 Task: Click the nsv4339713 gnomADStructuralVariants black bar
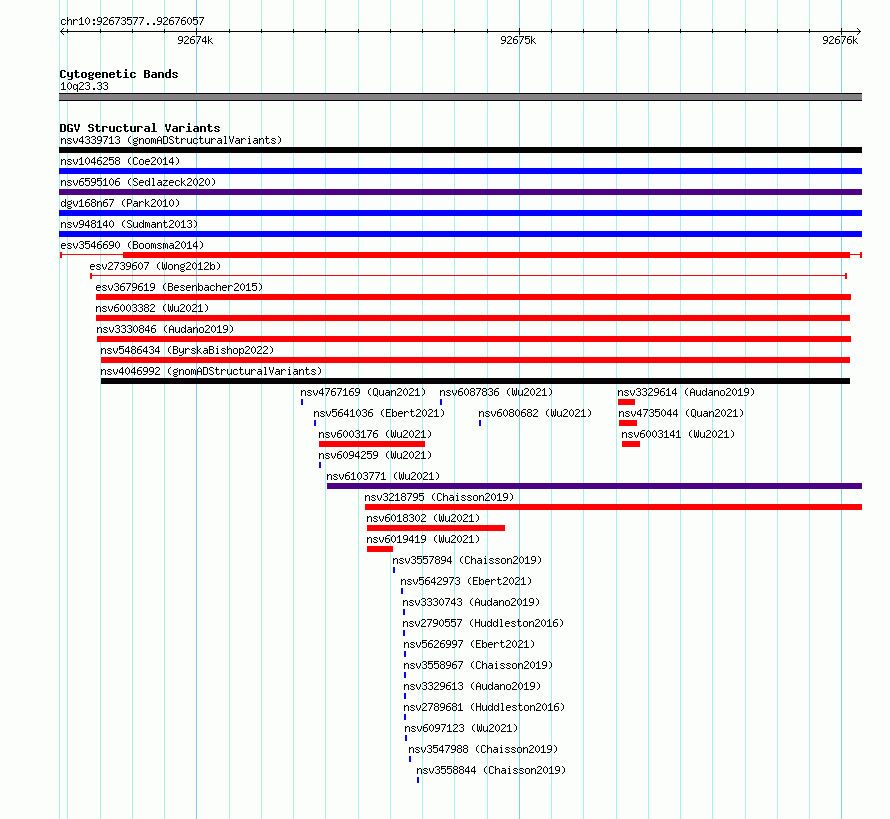pos(460,150)
